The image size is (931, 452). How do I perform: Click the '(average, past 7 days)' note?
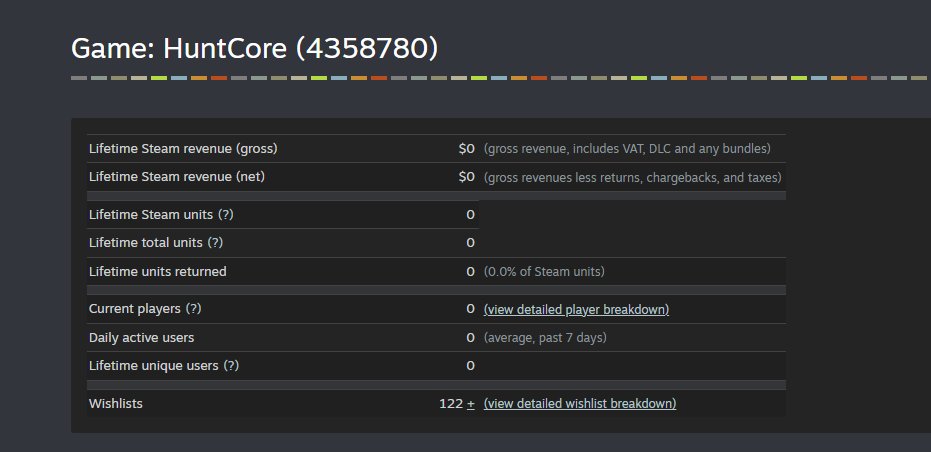pos(545,337)
